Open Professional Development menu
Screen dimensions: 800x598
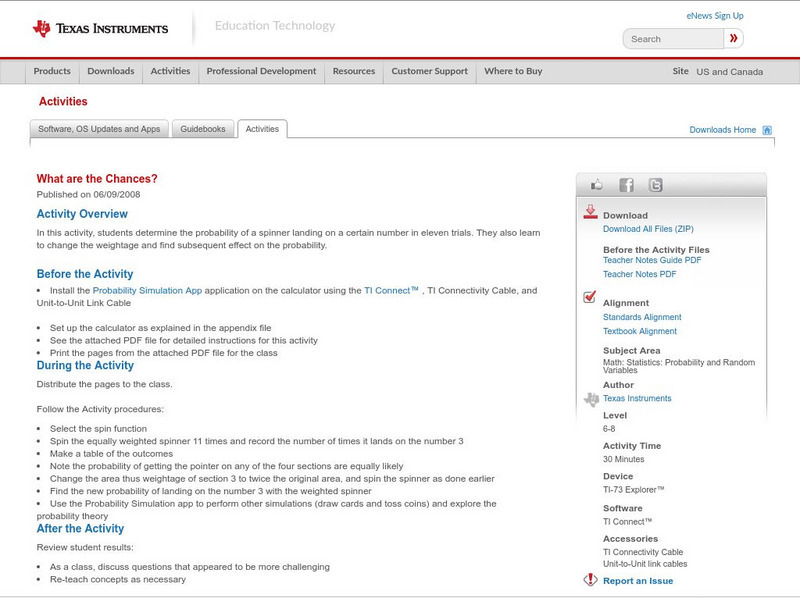click(x=261, y=71)
